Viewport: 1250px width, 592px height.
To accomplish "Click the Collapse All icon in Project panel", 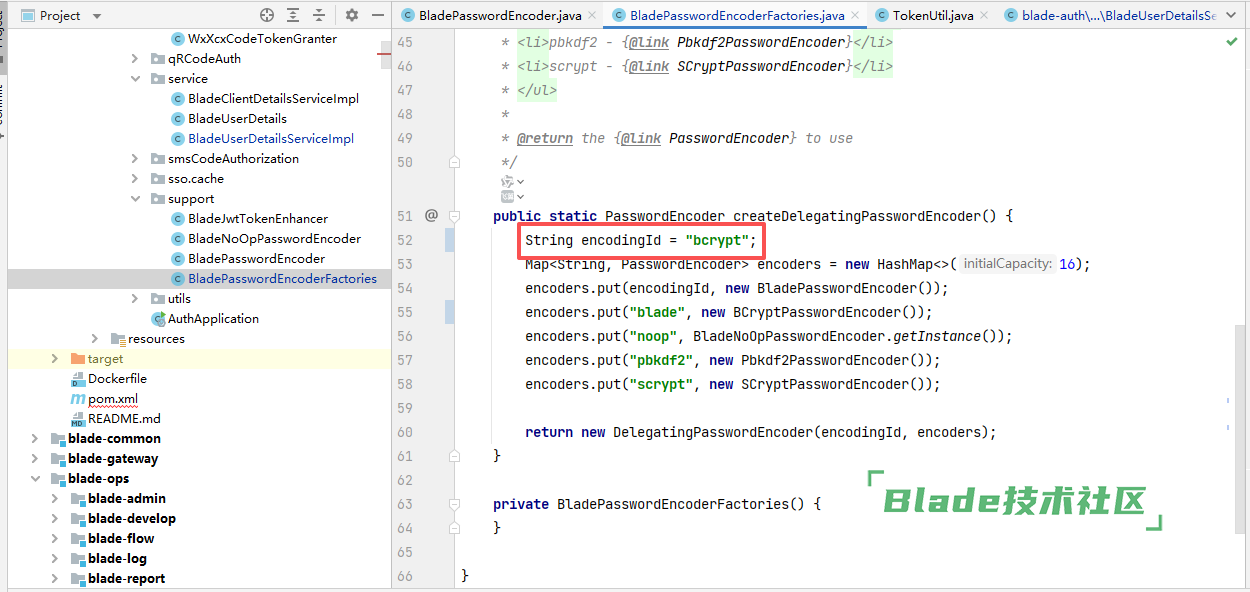I will 319,15.
